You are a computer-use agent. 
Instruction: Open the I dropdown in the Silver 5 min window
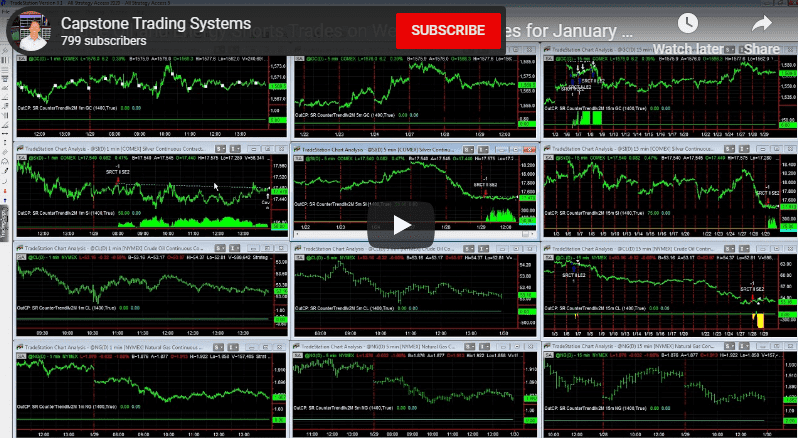(x=483, y=150)
